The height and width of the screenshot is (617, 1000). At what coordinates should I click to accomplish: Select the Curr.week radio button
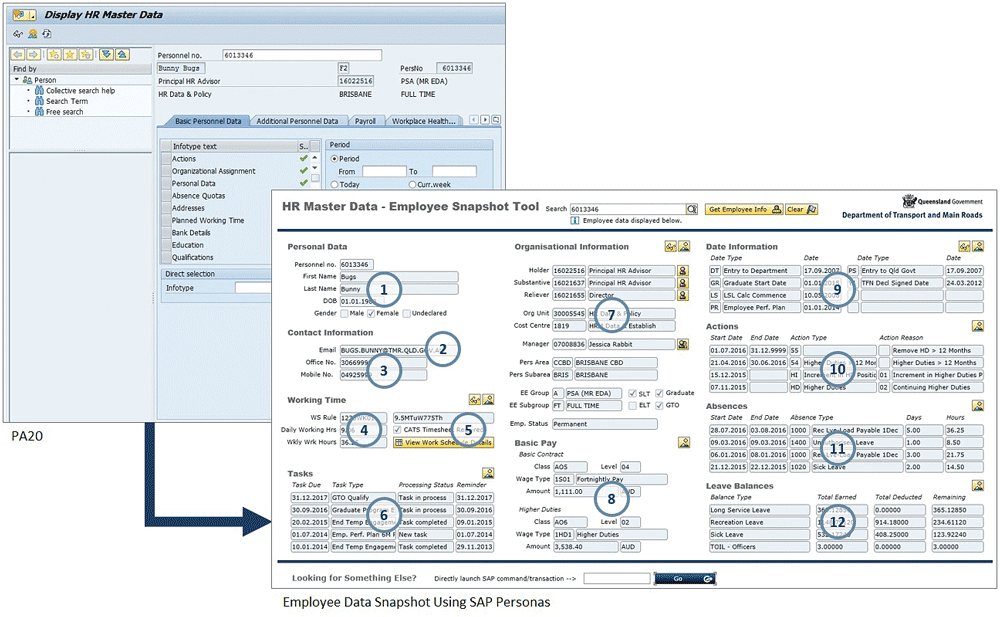click(412, 184)
